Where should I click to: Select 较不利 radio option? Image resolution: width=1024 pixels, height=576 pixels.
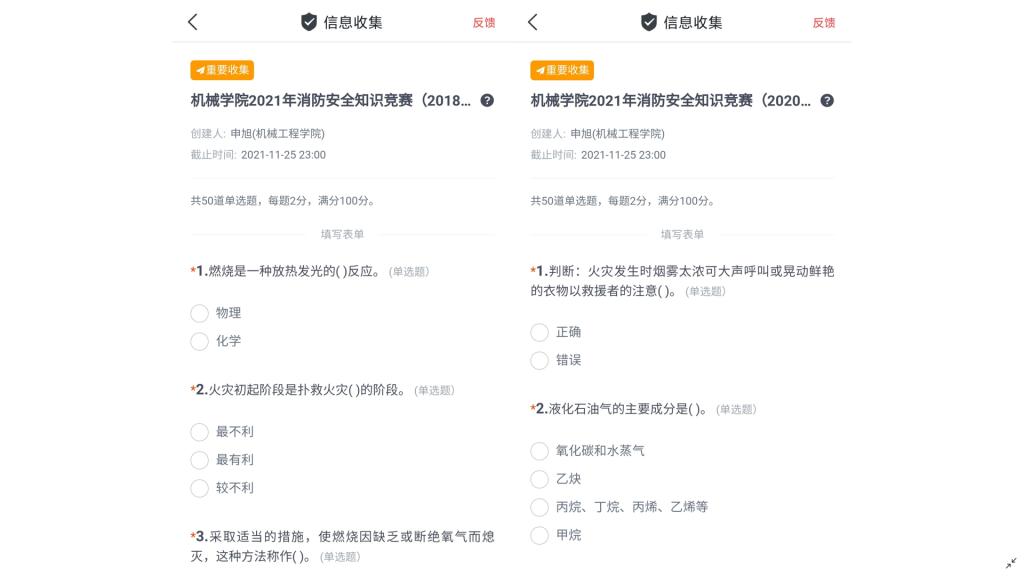(200, 488)
